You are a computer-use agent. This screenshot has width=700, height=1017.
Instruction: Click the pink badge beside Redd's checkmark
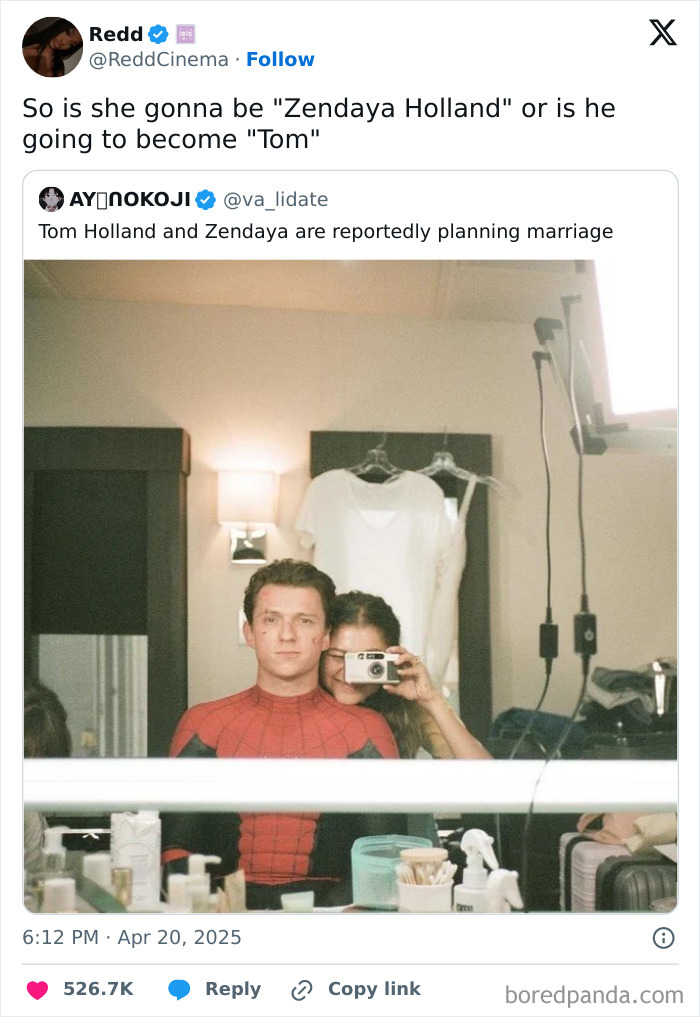pyautogui.click(x=187, y=33)
